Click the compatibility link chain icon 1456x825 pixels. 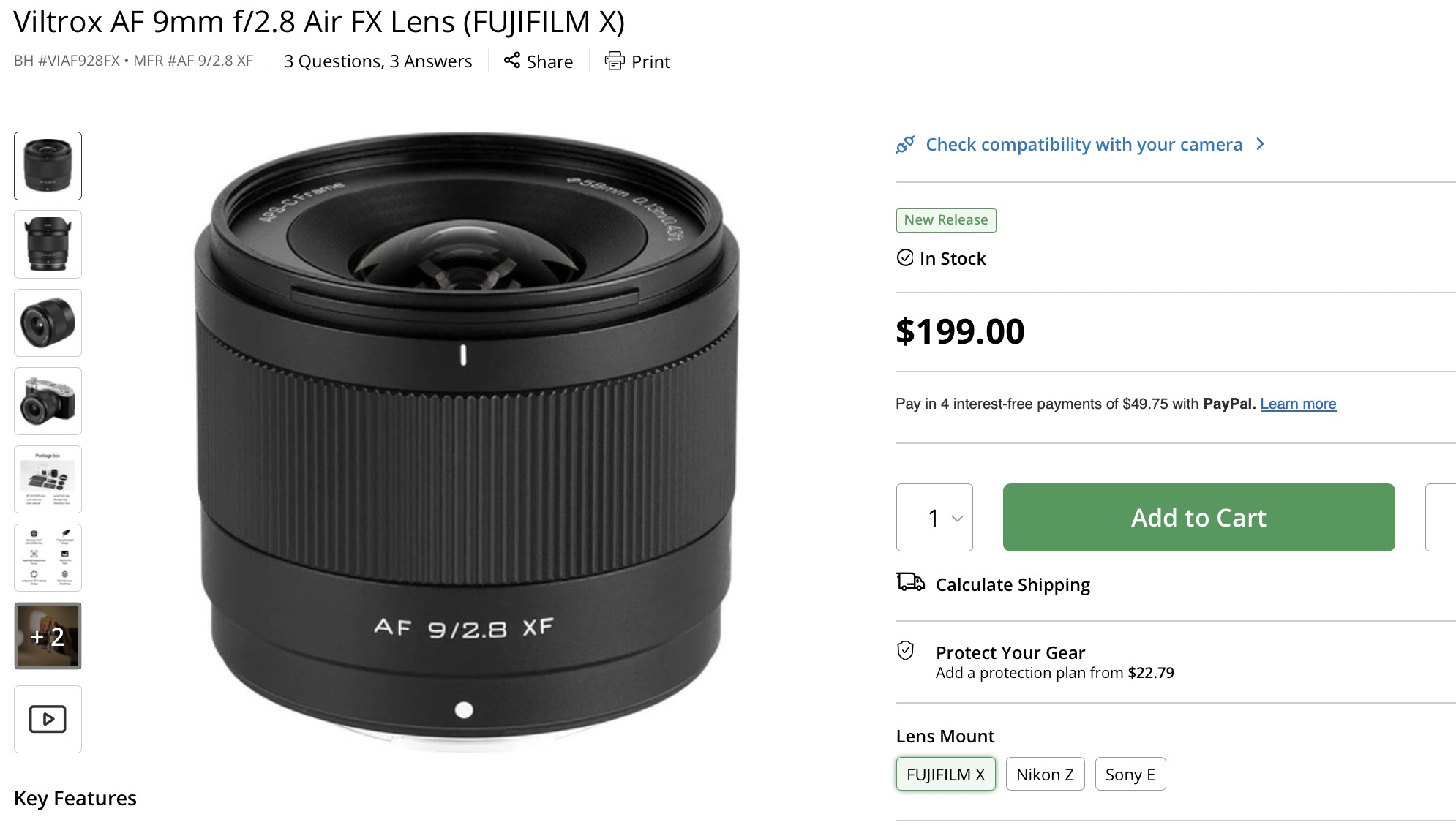(907, 144)
